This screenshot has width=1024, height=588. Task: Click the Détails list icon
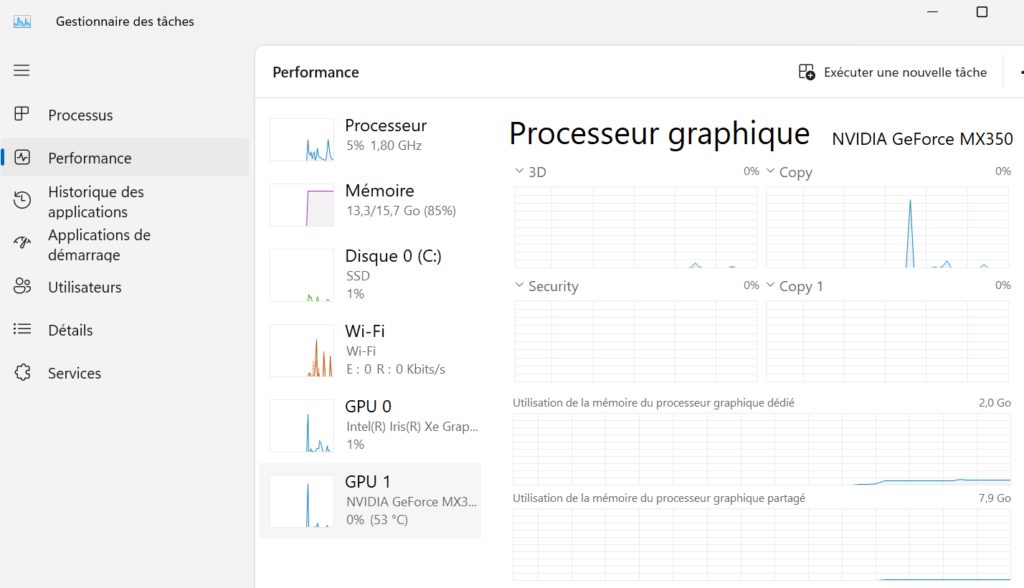click(22, 329)
